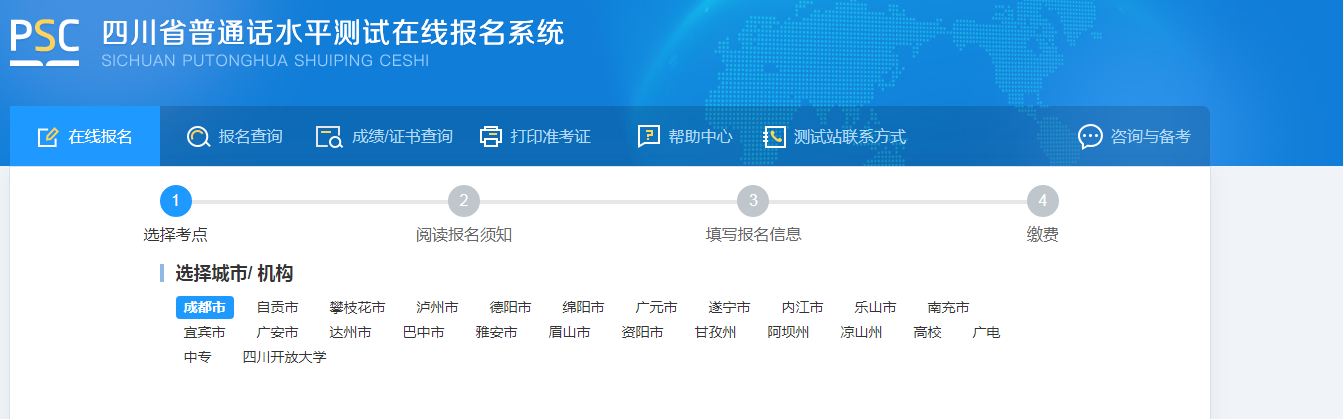Click step 2 circle 阅读报名须知
Viewport: 1343px width, 419px height.
point(464,201)
